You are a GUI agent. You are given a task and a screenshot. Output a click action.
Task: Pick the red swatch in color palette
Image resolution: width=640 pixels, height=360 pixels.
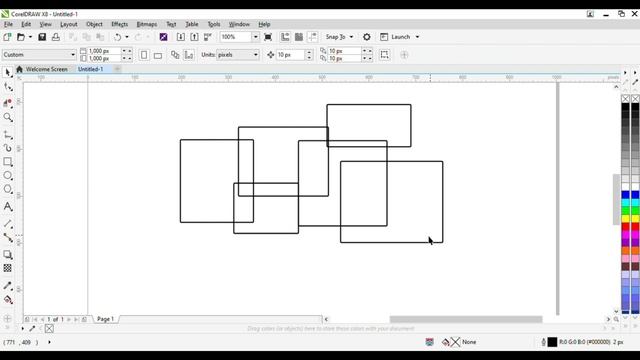point(625,227)
